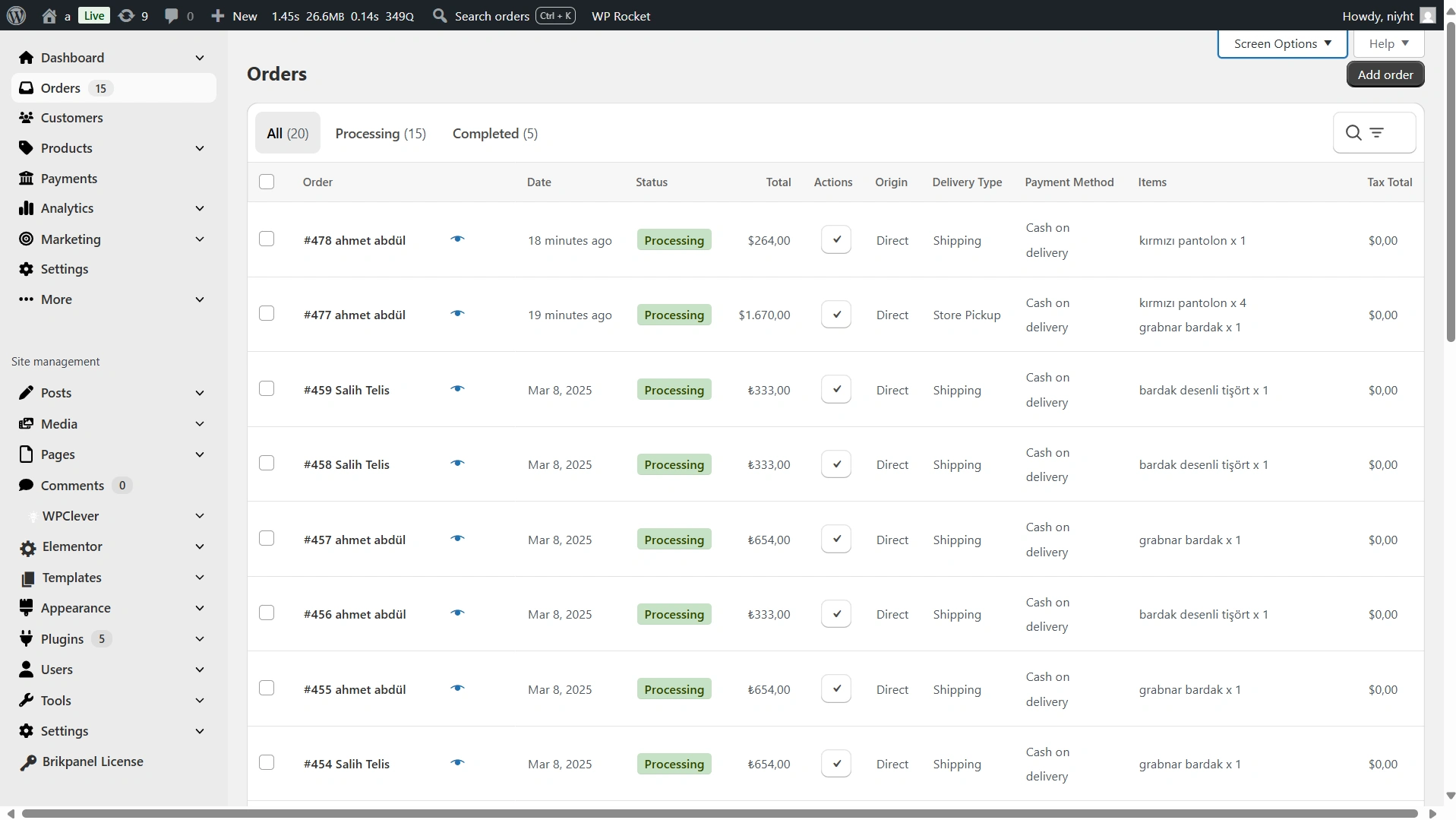The width and height of the screenshot is (1456, 820).
Task: Preview order #459 Salih Telis eye icon
Action: coord(457,389)
